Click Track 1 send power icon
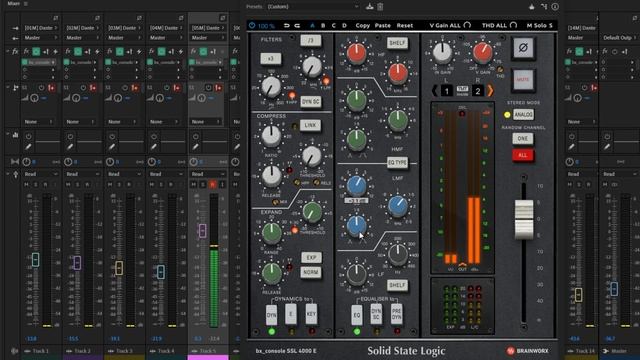640x360 pixels. 41,88
